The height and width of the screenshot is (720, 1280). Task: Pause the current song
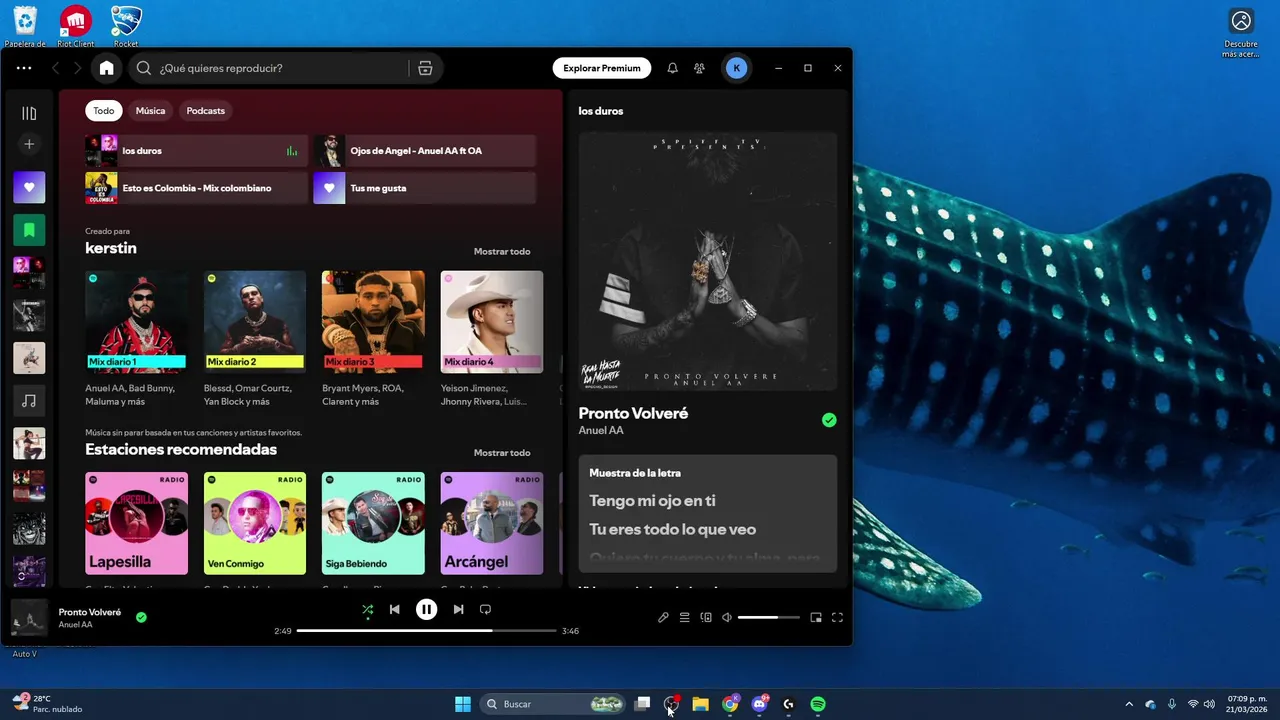point(426,609)
